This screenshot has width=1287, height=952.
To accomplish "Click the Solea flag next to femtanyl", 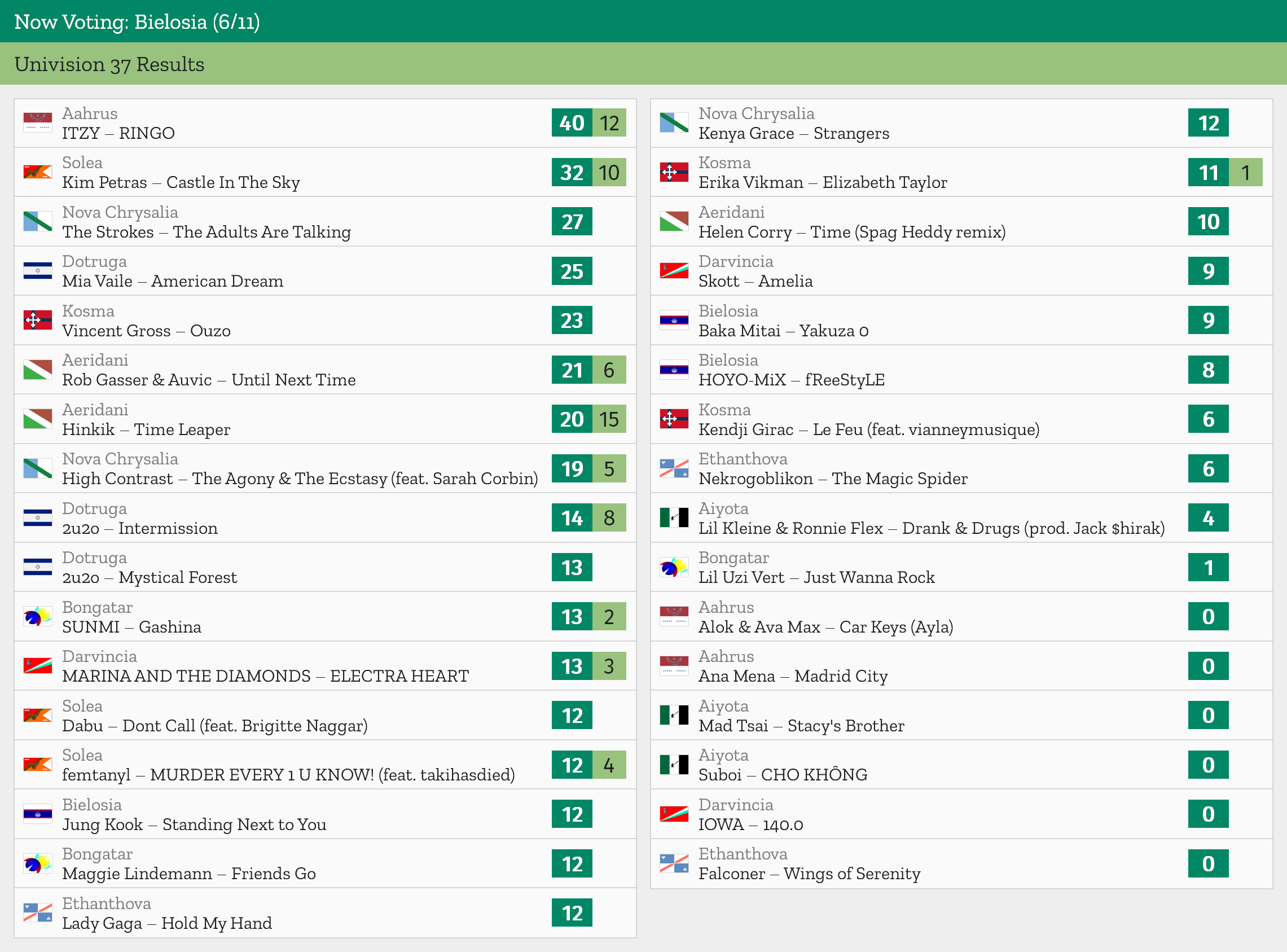I will [x=37, y=765].
